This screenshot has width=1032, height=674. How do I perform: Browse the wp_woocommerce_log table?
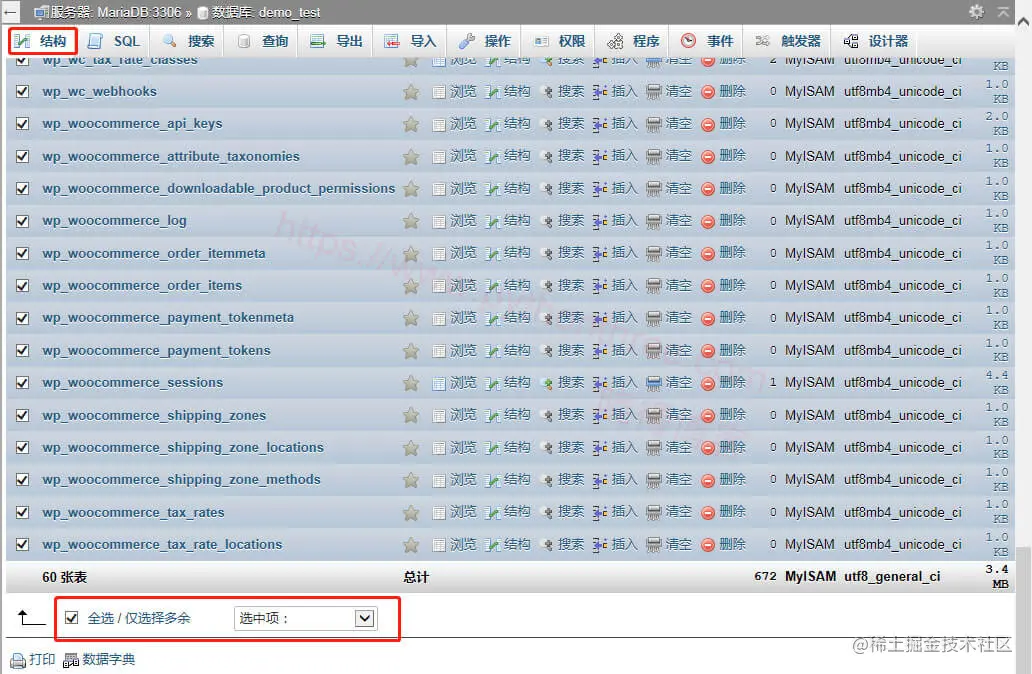(462, 221)
